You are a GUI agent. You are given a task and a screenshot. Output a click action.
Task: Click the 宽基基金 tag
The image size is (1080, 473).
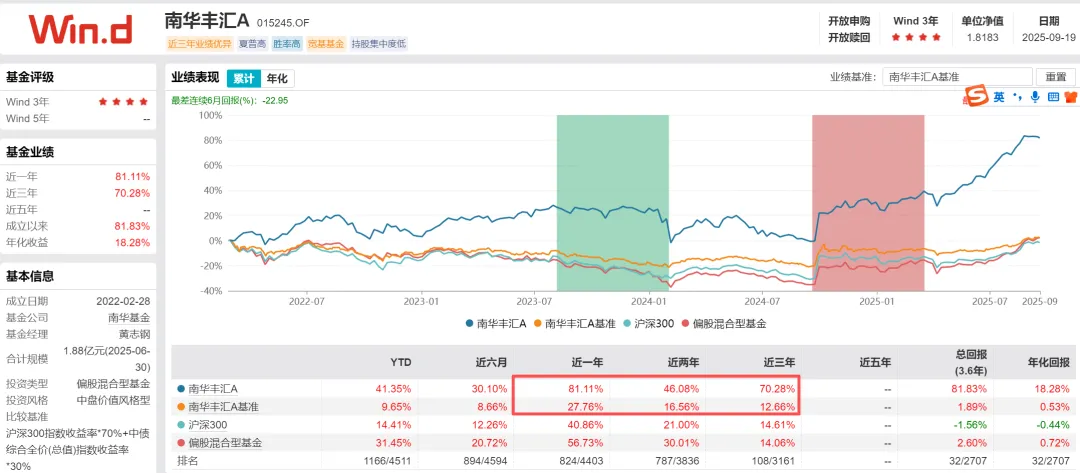coord(326,44)
